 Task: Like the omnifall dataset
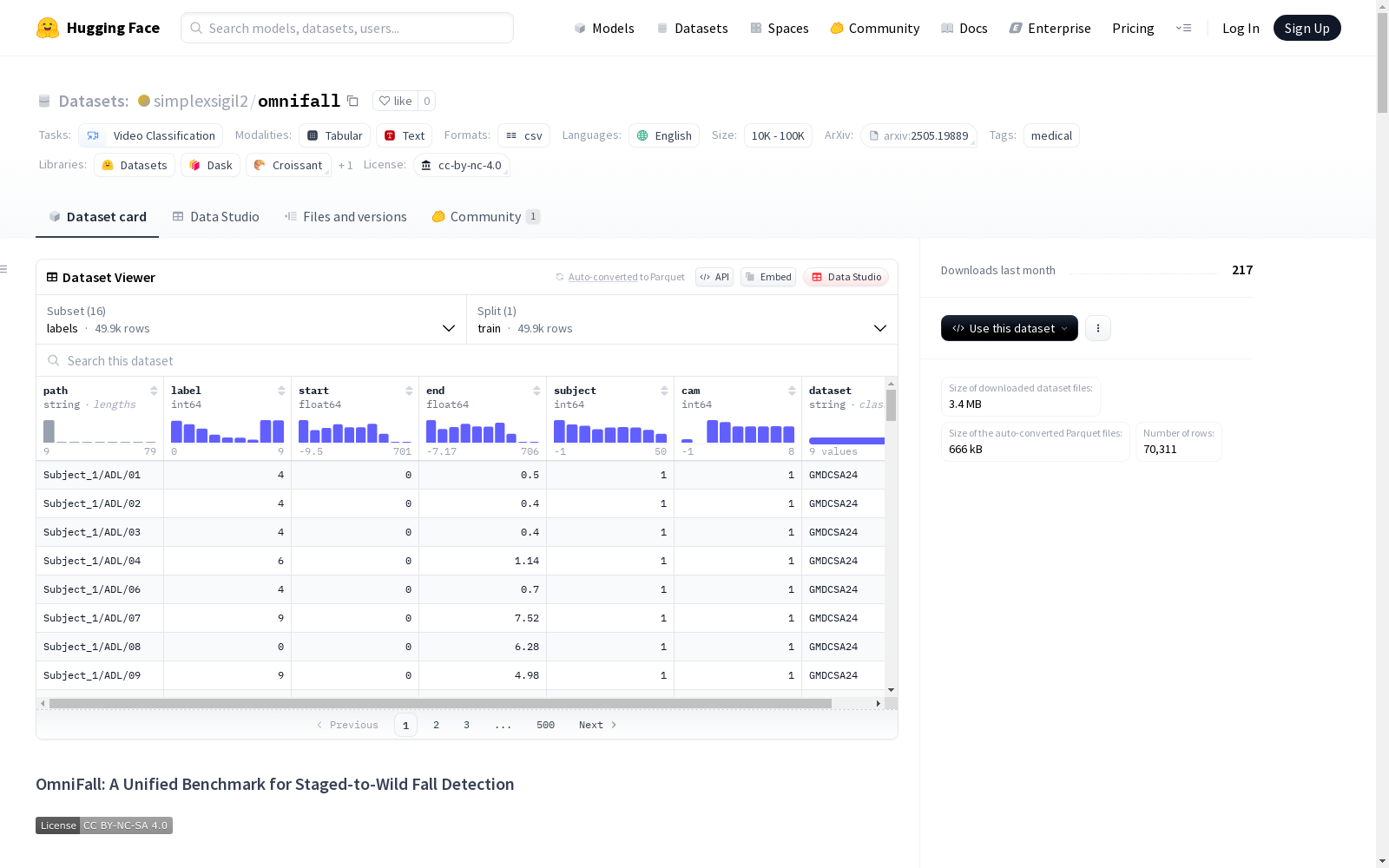pyautogui.click(x=395, y=101)
